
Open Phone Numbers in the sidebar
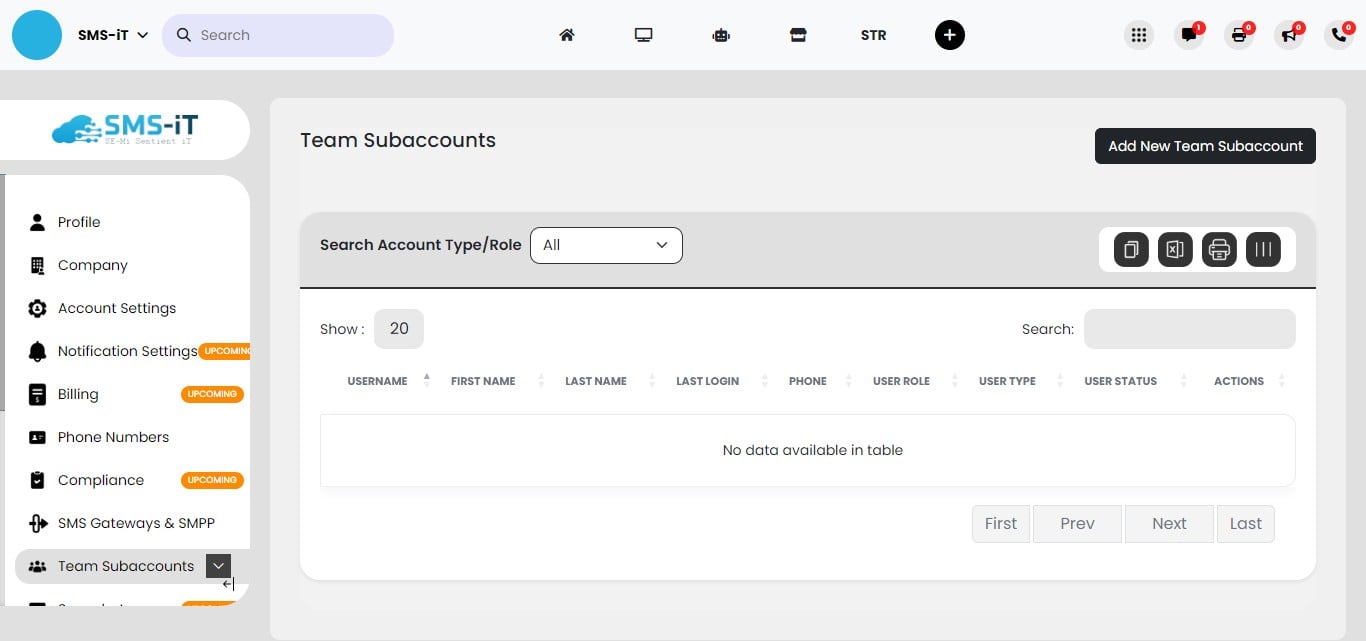point(113,437)
